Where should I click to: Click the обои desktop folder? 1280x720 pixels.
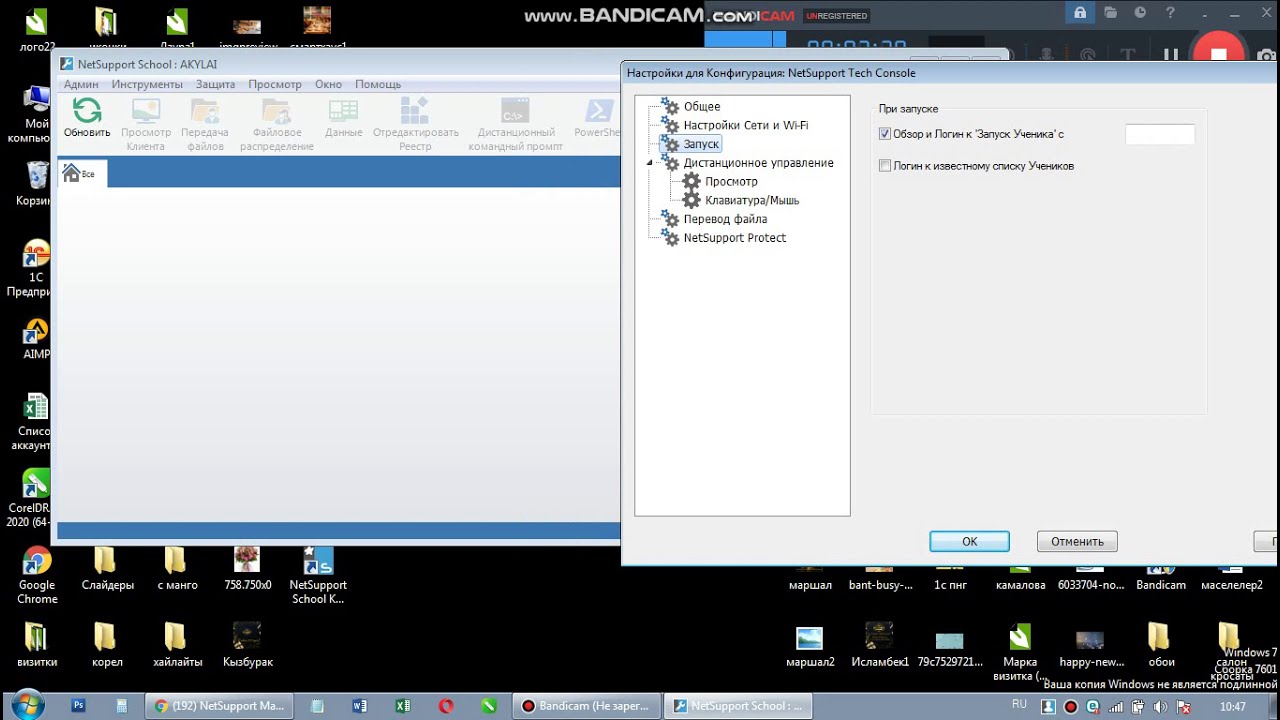(x=1161, y=645)
